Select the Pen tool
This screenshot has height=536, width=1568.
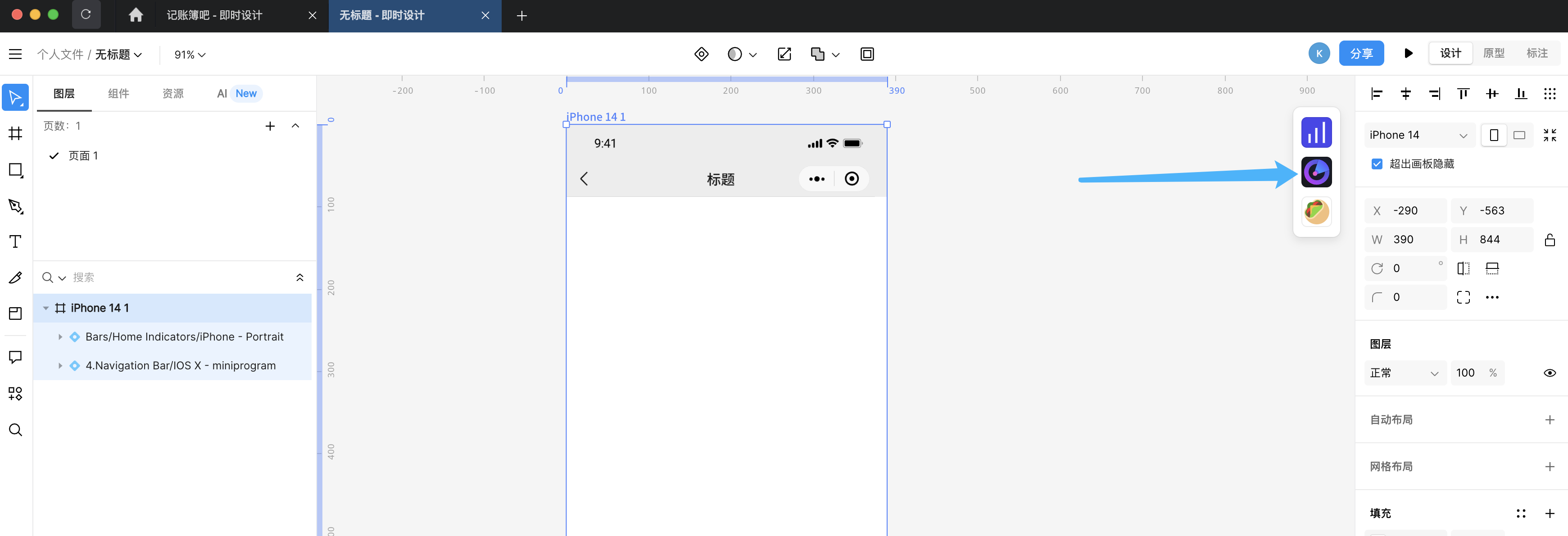(15, 206)
